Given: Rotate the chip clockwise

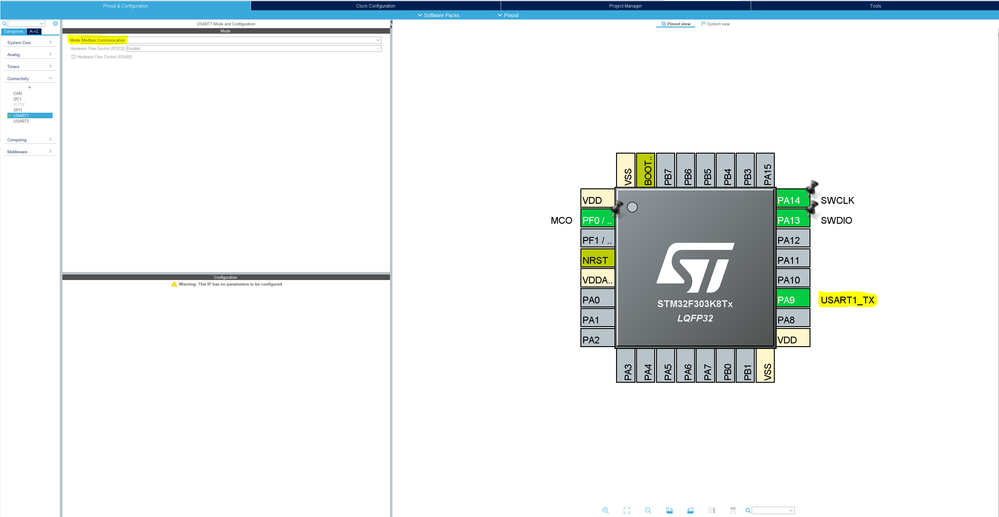Looking at the screenshot, I should [669, 510].
